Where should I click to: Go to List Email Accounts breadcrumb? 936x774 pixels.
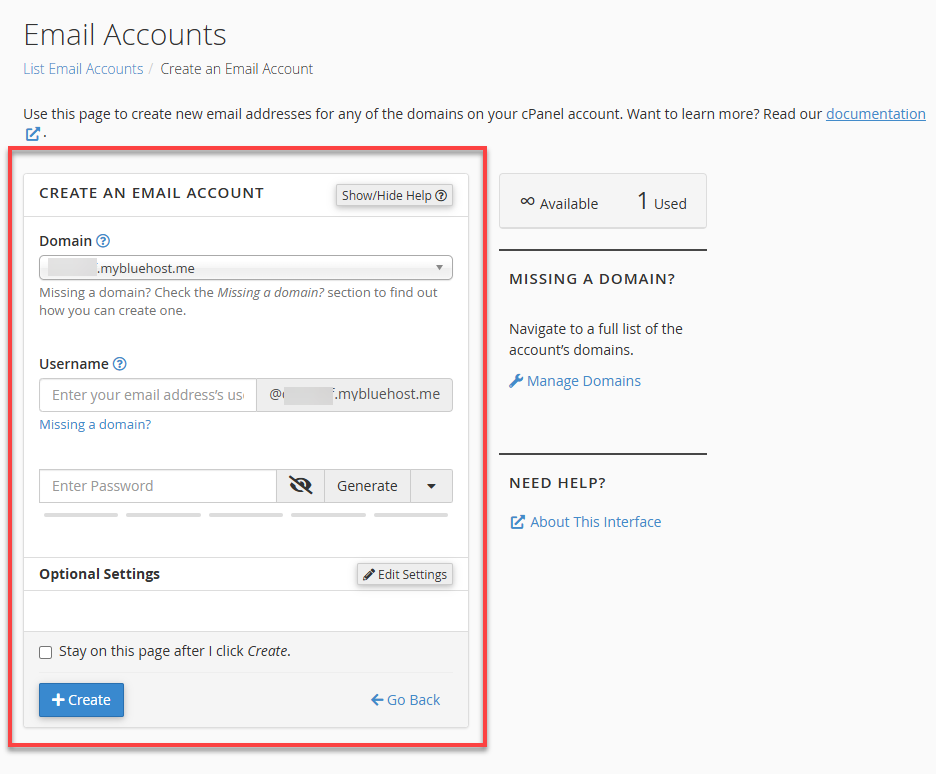coord(83,68)
